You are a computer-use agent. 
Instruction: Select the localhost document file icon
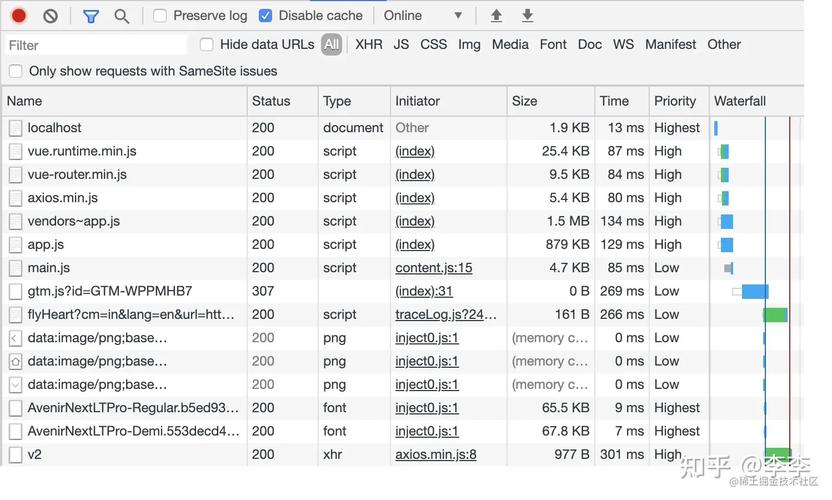coord(16,128)
